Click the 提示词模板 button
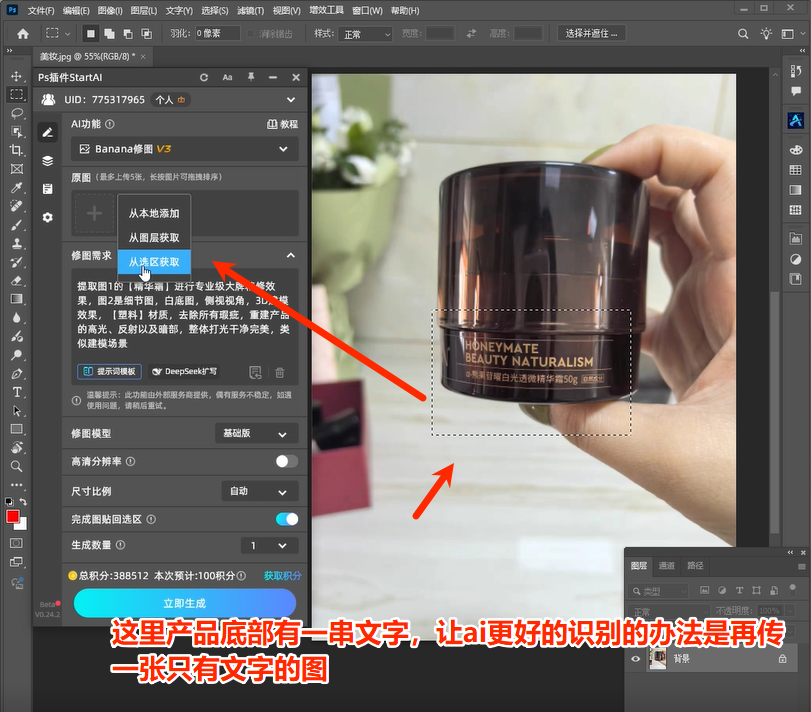Screen dimensions: 811x712 click(x=110, y=372)
